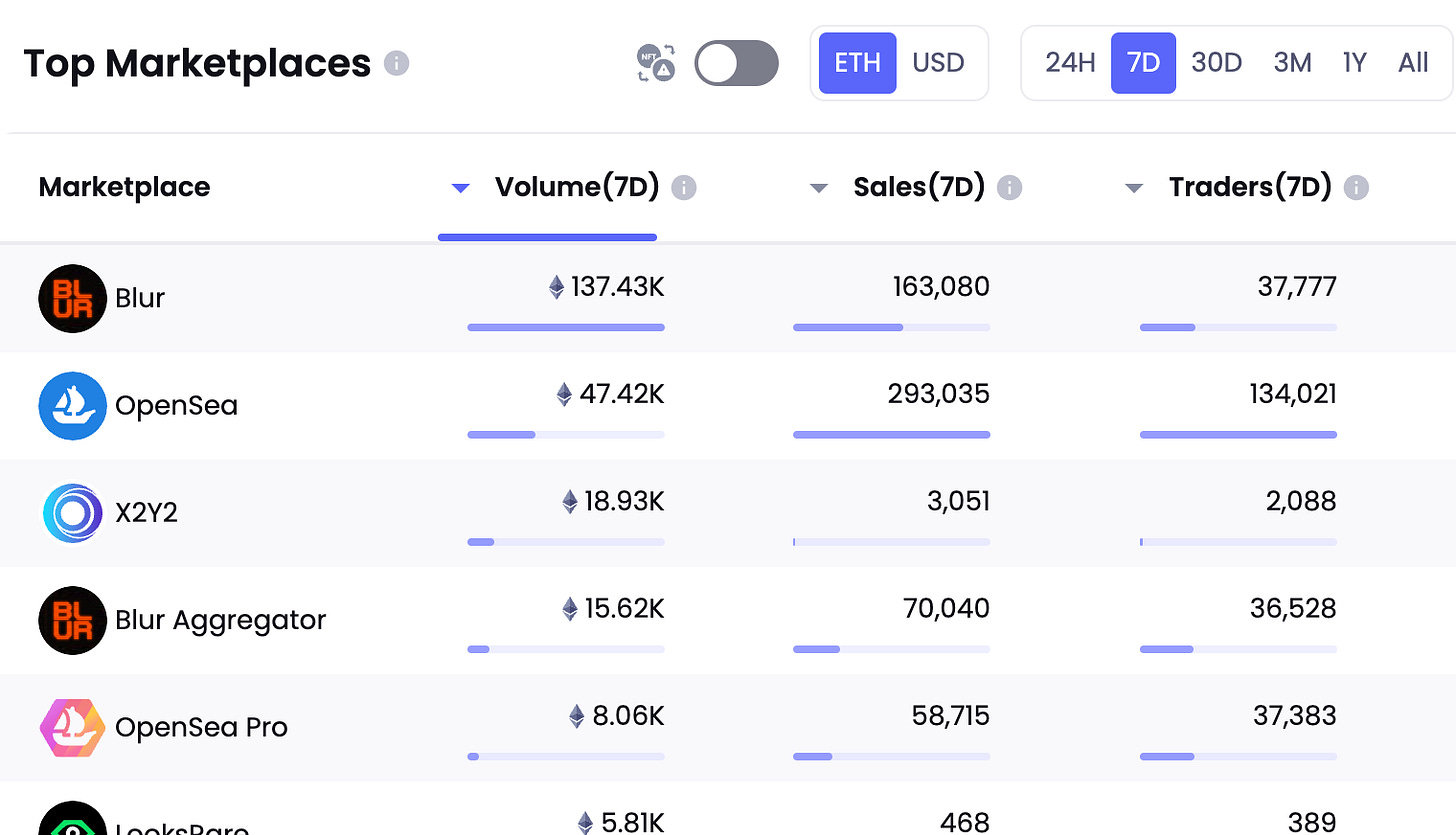Click OpenSea's traders value 134,021

click(x=1293, y=394)
